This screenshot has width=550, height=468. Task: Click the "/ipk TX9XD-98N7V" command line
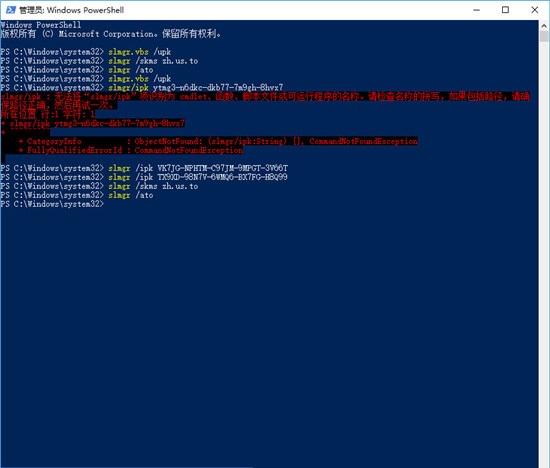pos(144,177)
